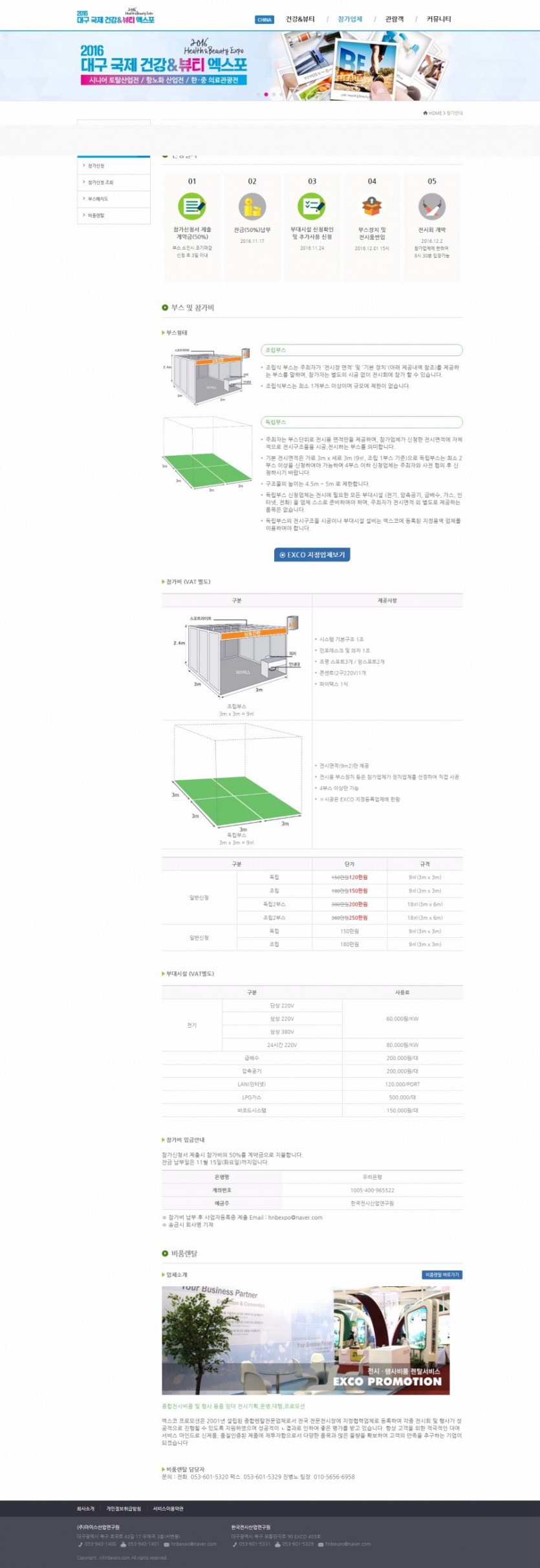Click the 150,000원/대 바코드시스템 fee
Viewport: 540px width, 1568px height.
(402, 1110)
